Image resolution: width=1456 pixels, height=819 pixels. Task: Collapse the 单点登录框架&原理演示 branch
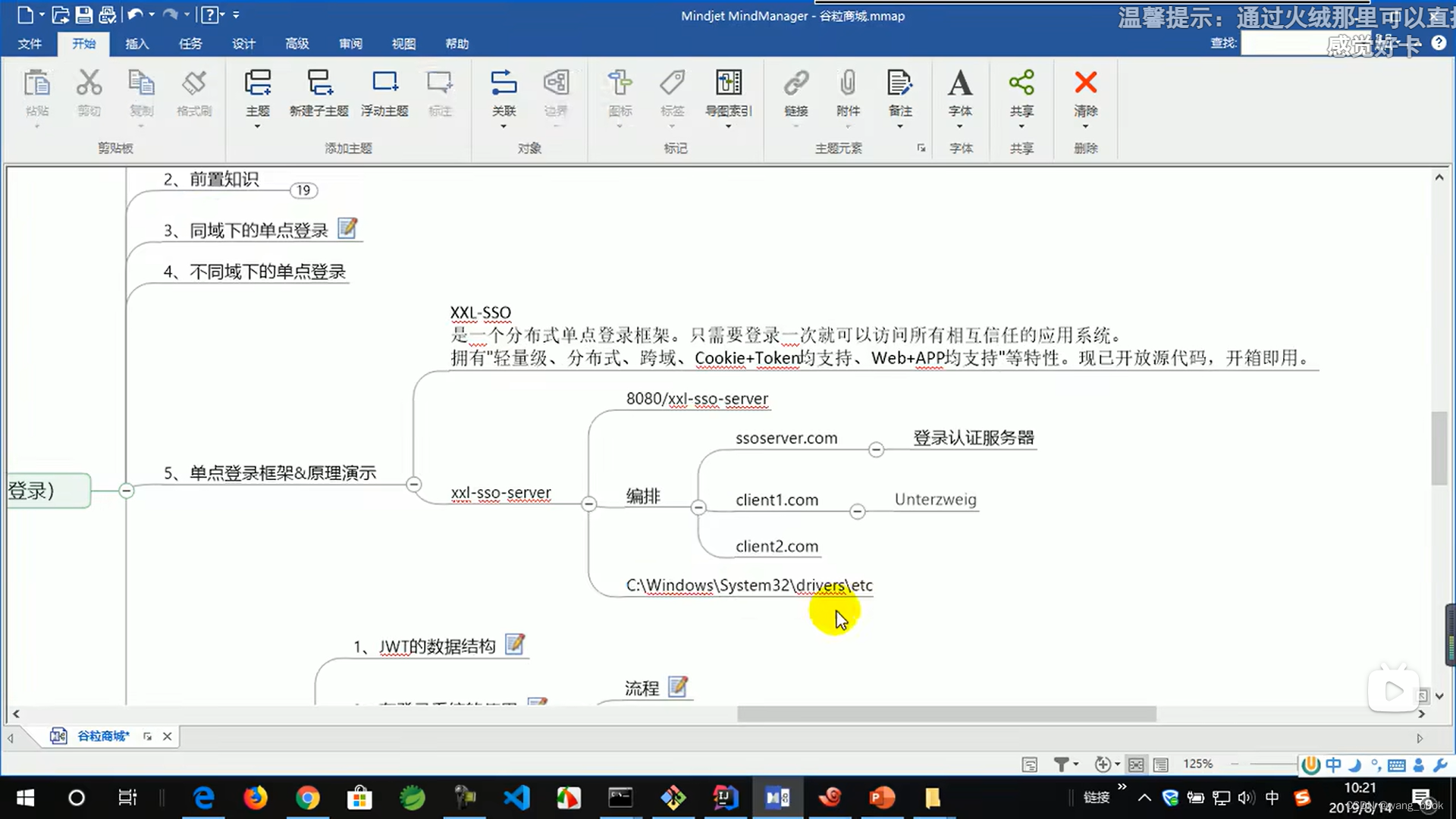tap(414, 484)
